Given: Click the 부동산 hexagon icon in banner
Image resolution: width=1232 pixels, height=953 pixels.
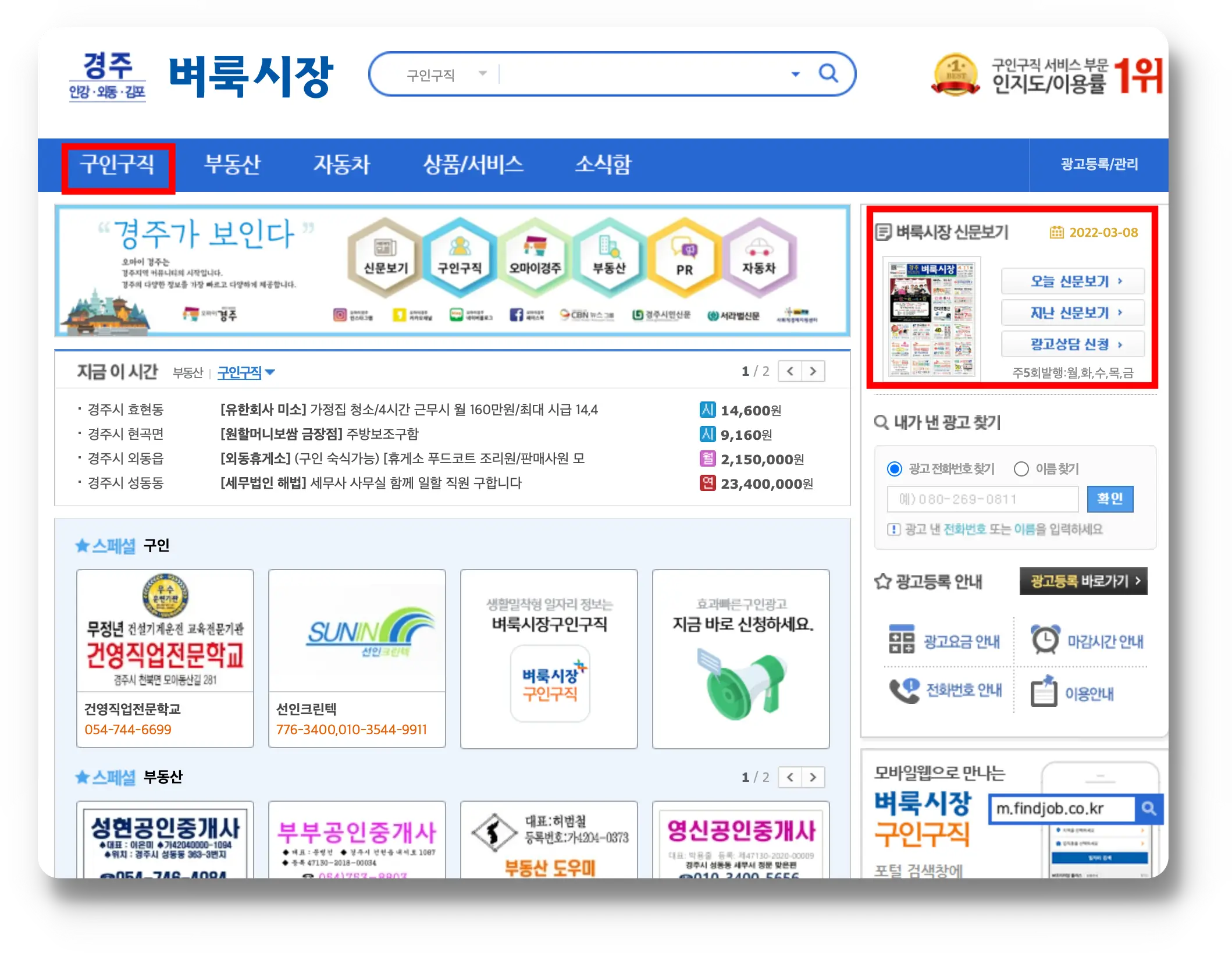Looking at the screenshot, I should click(x=609, y=257).
